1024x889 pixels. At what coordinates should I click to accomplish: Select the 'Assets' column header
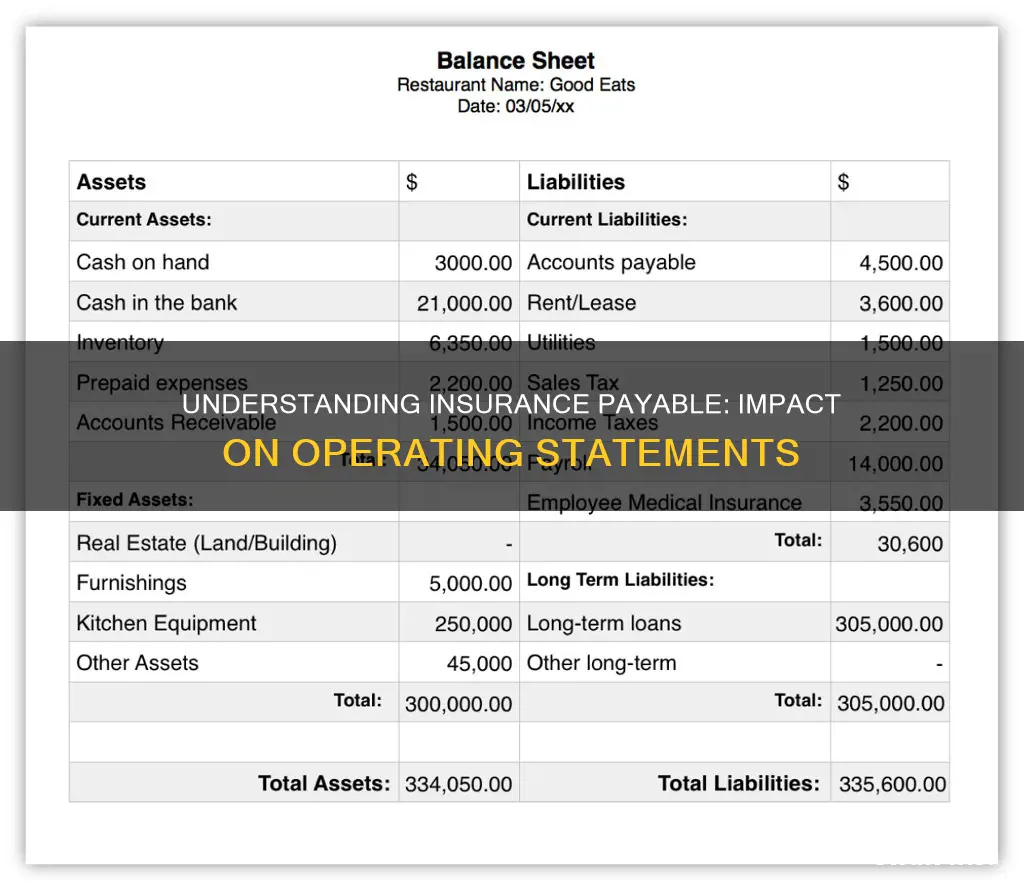click(x=111, y=182)
